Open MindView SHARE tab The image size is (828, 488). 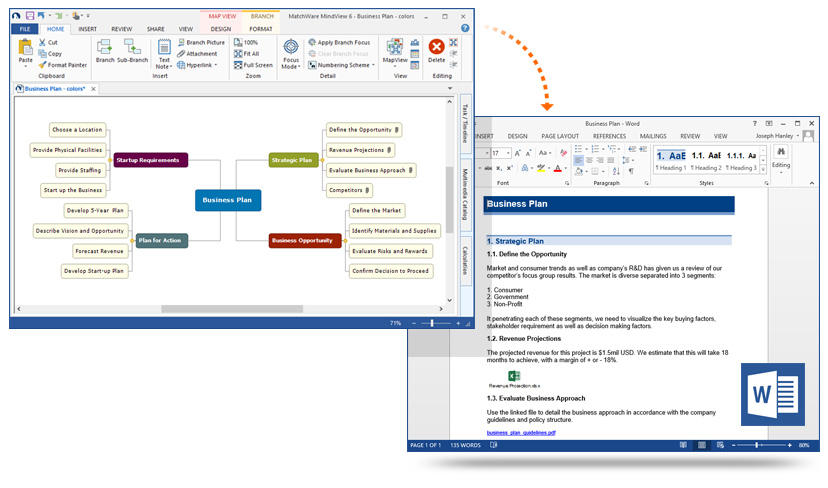pyautogui.click(x=155, y=29)
